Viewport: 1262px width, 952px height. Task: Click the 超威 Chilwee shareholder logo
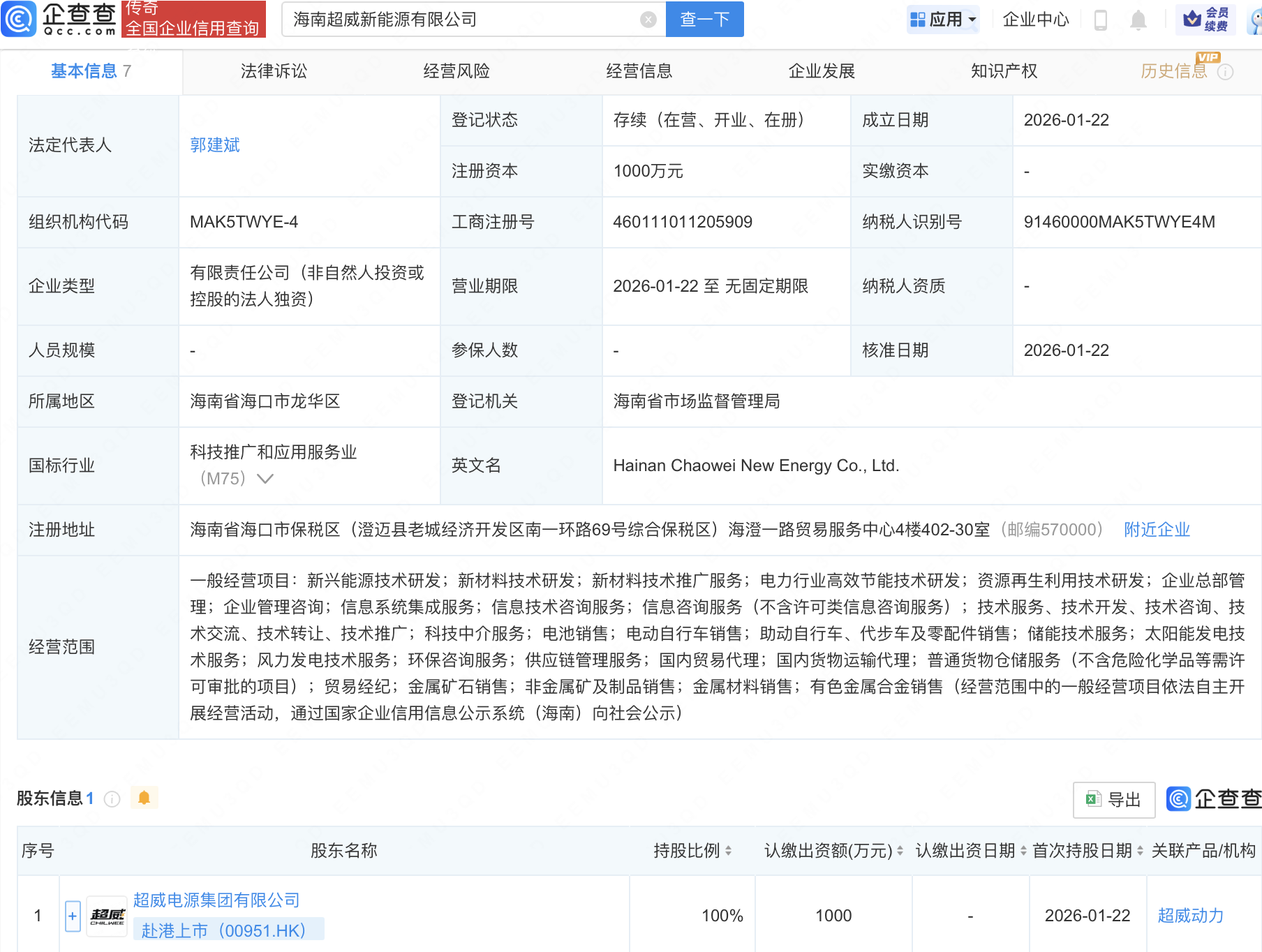(107, 916)
